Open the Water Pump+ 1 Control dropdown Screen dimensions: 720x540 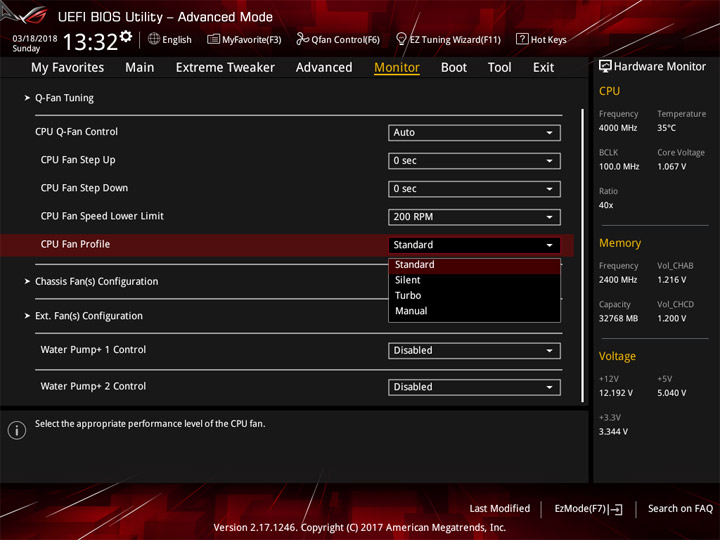[474, 350]
